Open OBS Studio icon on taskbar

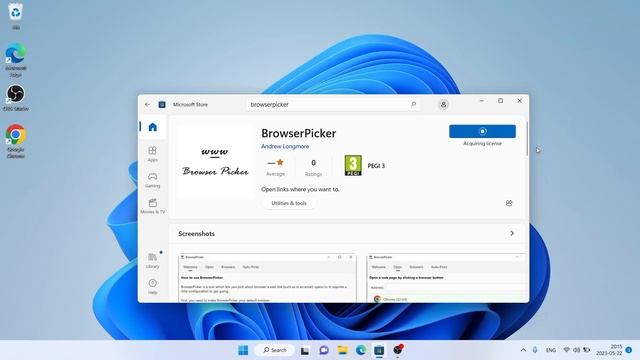pyautogui.click(x=398, y=350)
